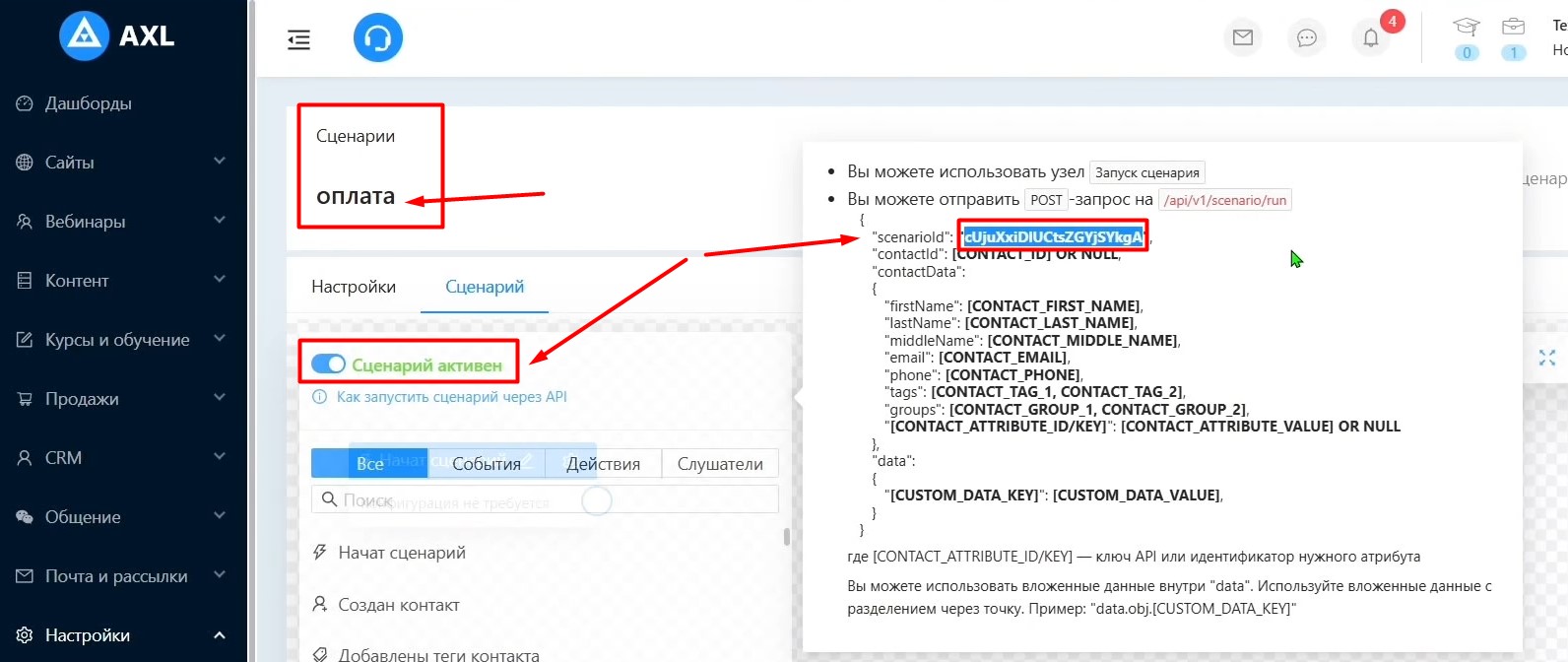Select the События filter tab

pyautogui.click(x=487, y=464)
